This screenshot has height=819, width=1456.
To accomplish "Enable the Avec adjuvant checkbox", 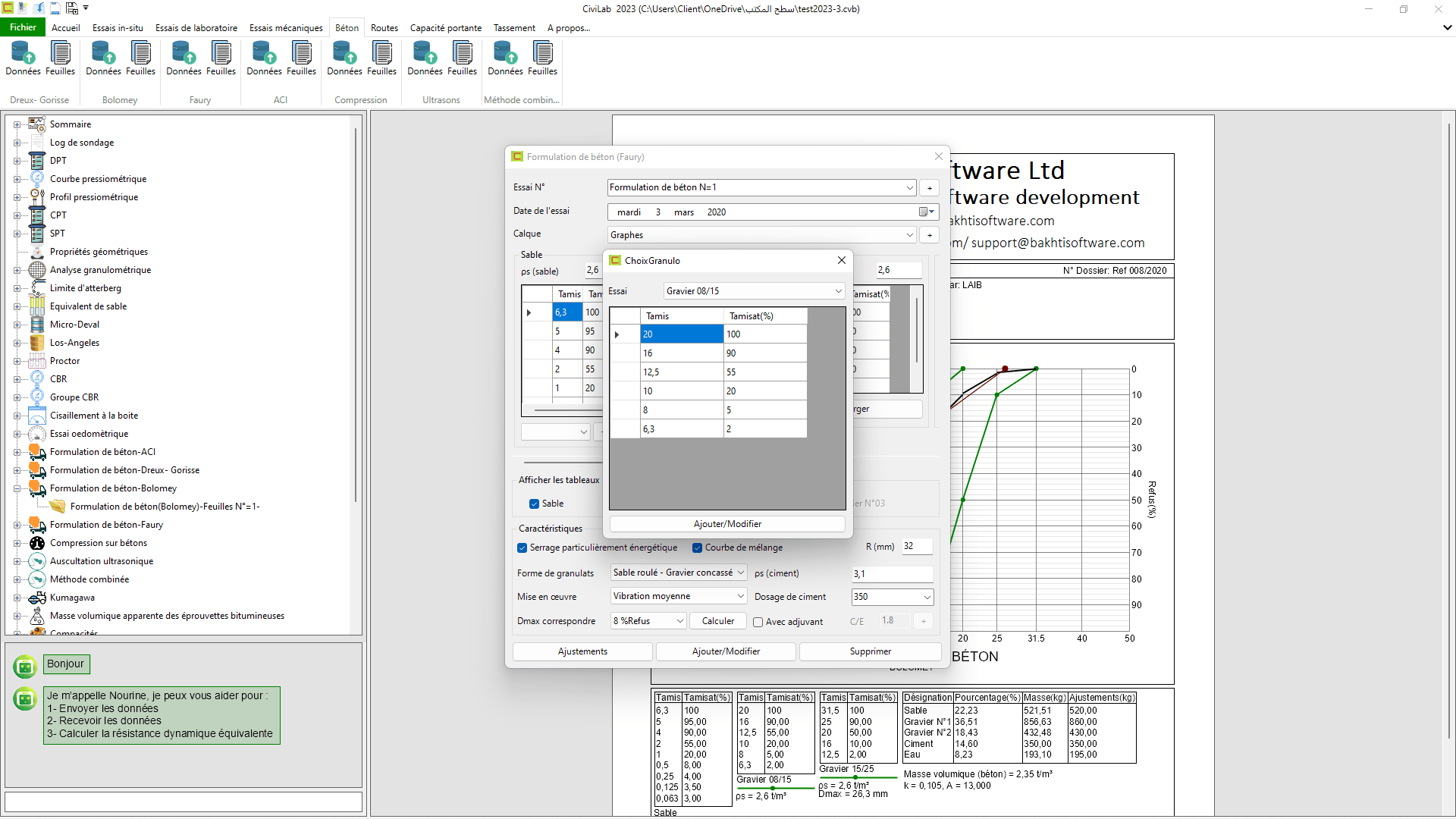I will point(758,622).
